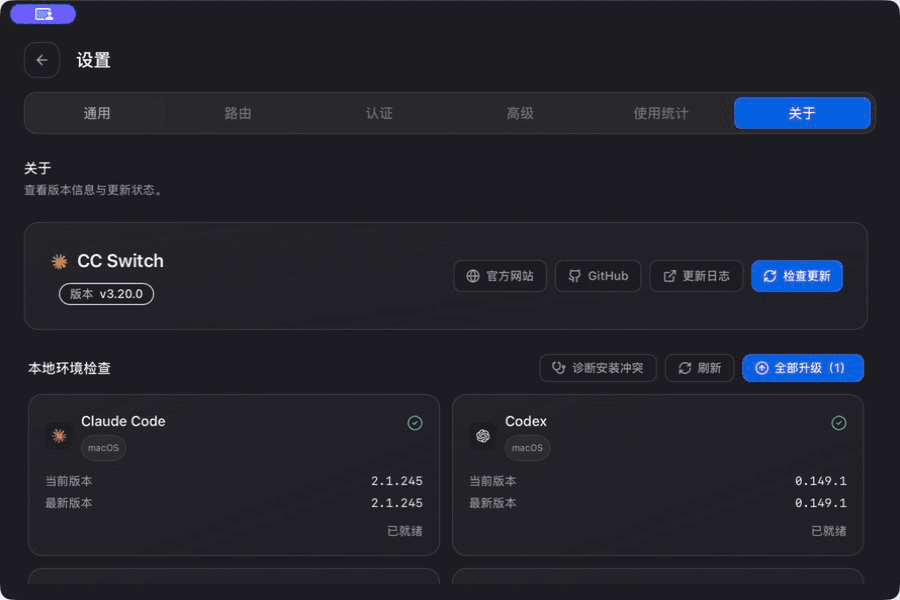The height and width of the screenshot is (600, 900).
Task: Click the Claude Code card title
Action: 123,421
